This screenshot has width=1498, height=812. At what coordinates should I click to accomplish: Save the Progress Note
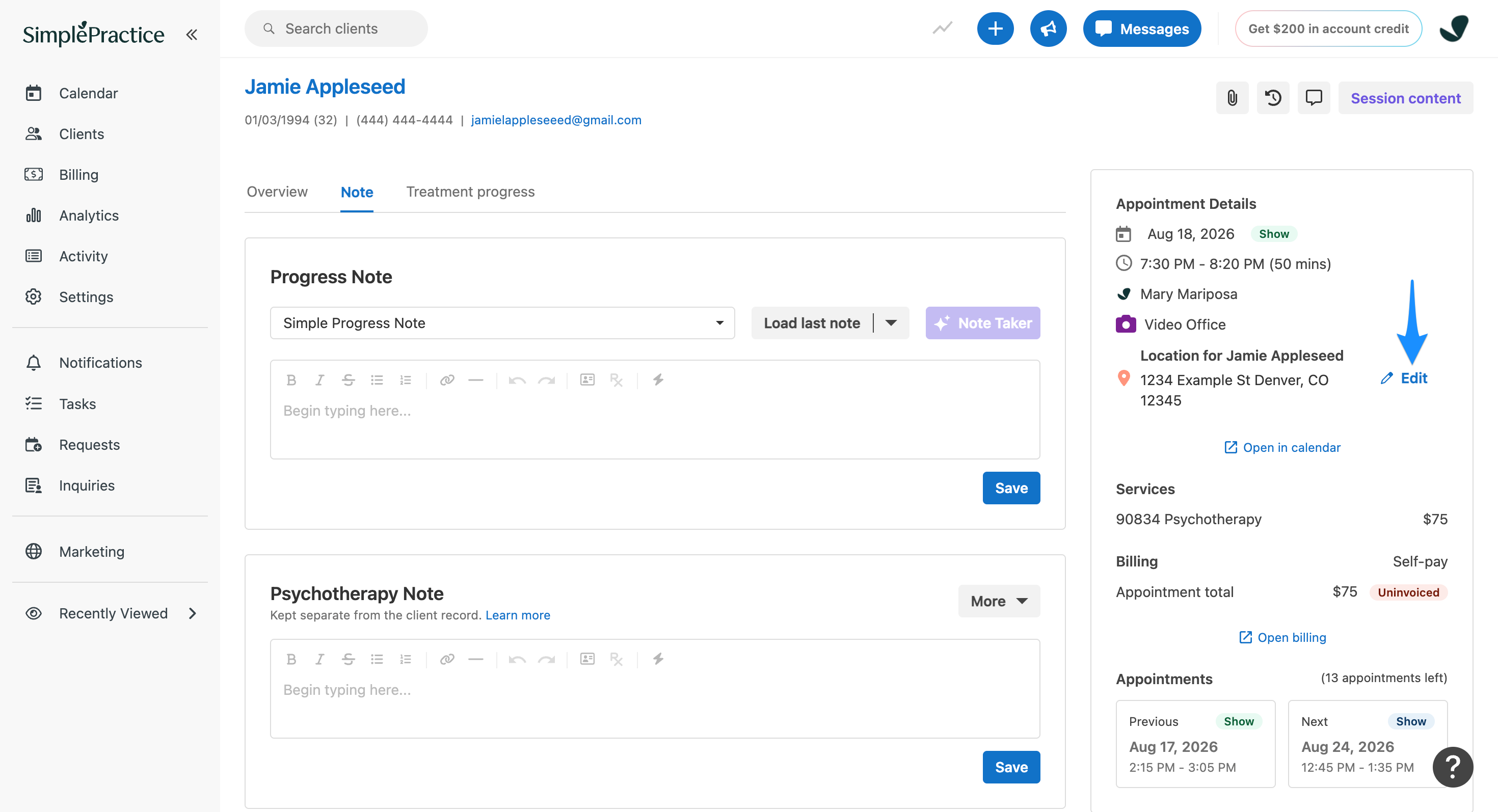coord(1011,488)
